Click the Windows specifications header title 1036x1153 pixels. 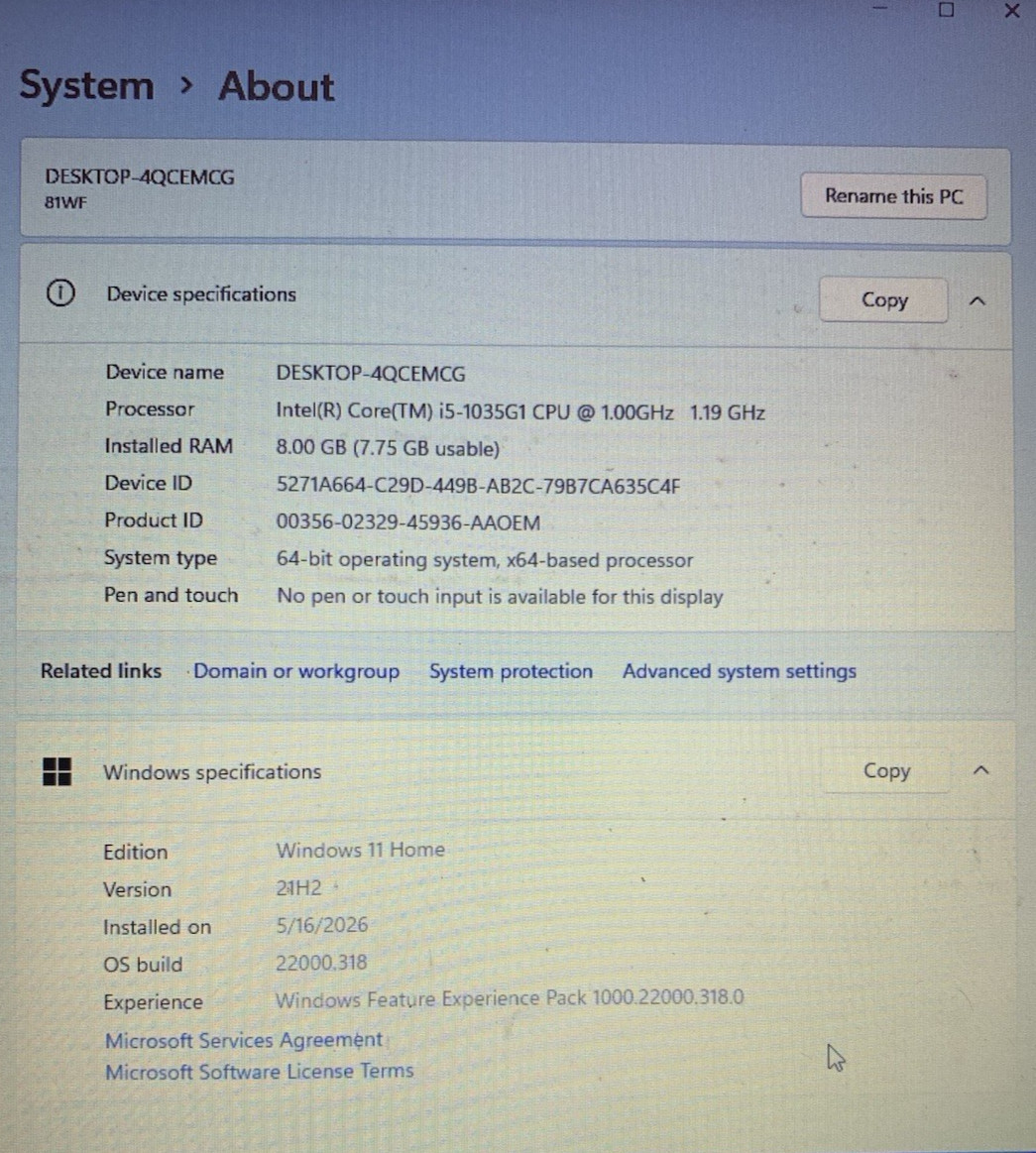(212, 772)
